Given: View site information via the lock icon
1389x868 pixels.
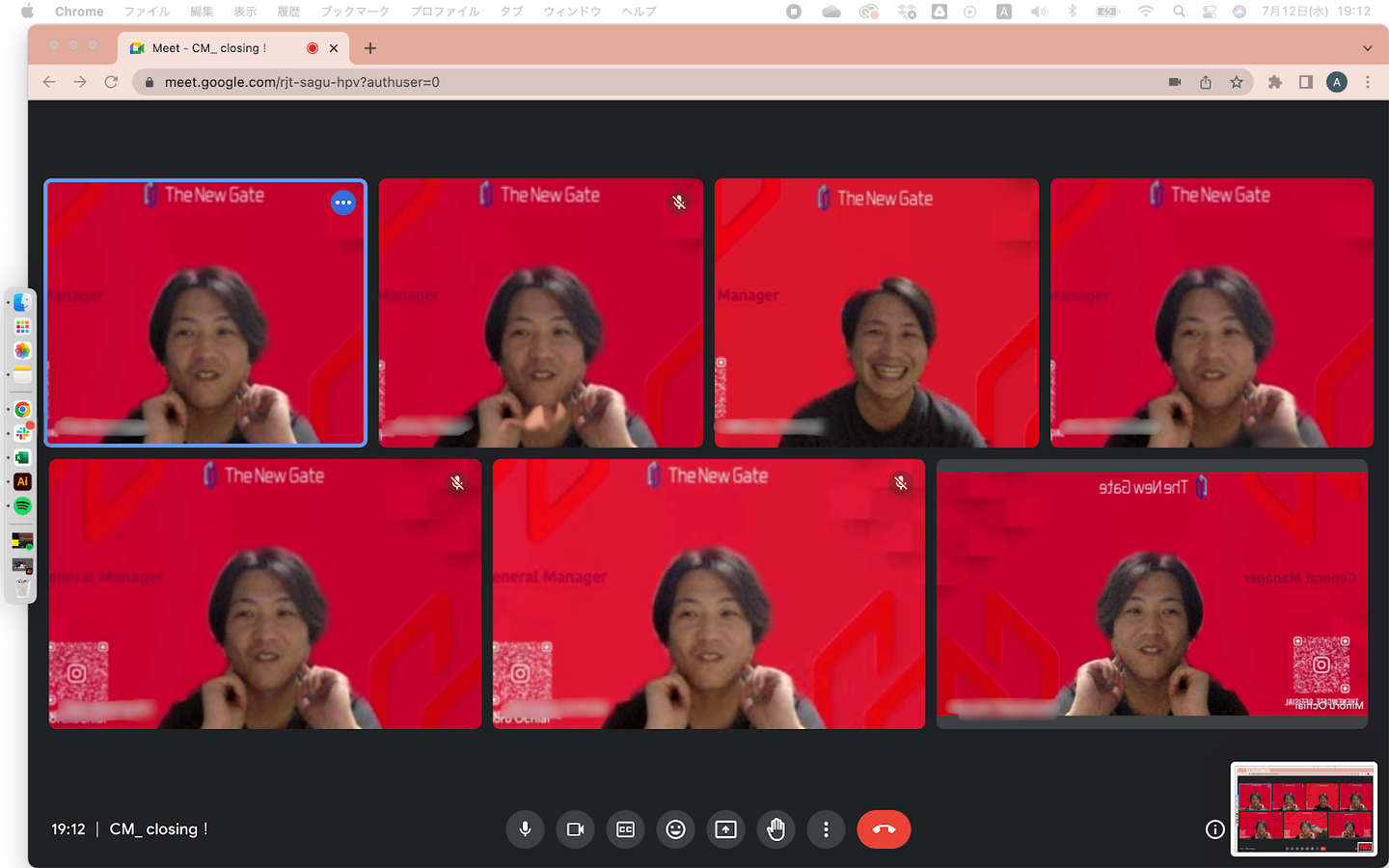Looking at the screenshot, I should [x=149, y=82].
